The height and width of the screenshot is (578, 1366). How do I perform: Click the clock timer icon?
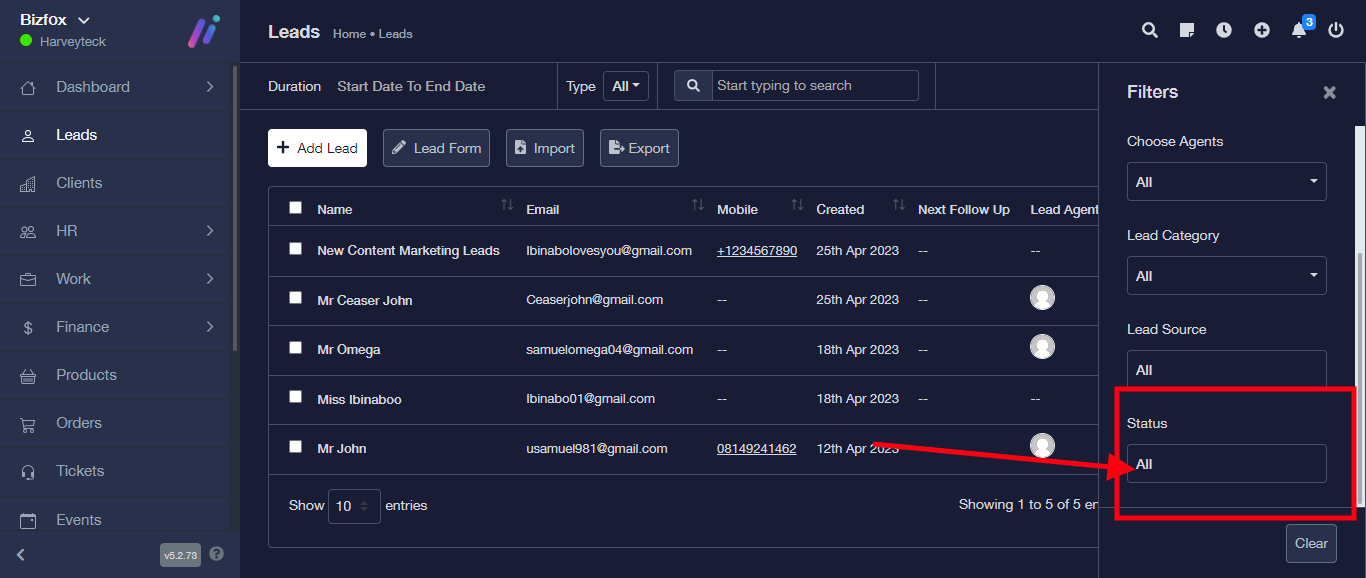[1224, 30]
